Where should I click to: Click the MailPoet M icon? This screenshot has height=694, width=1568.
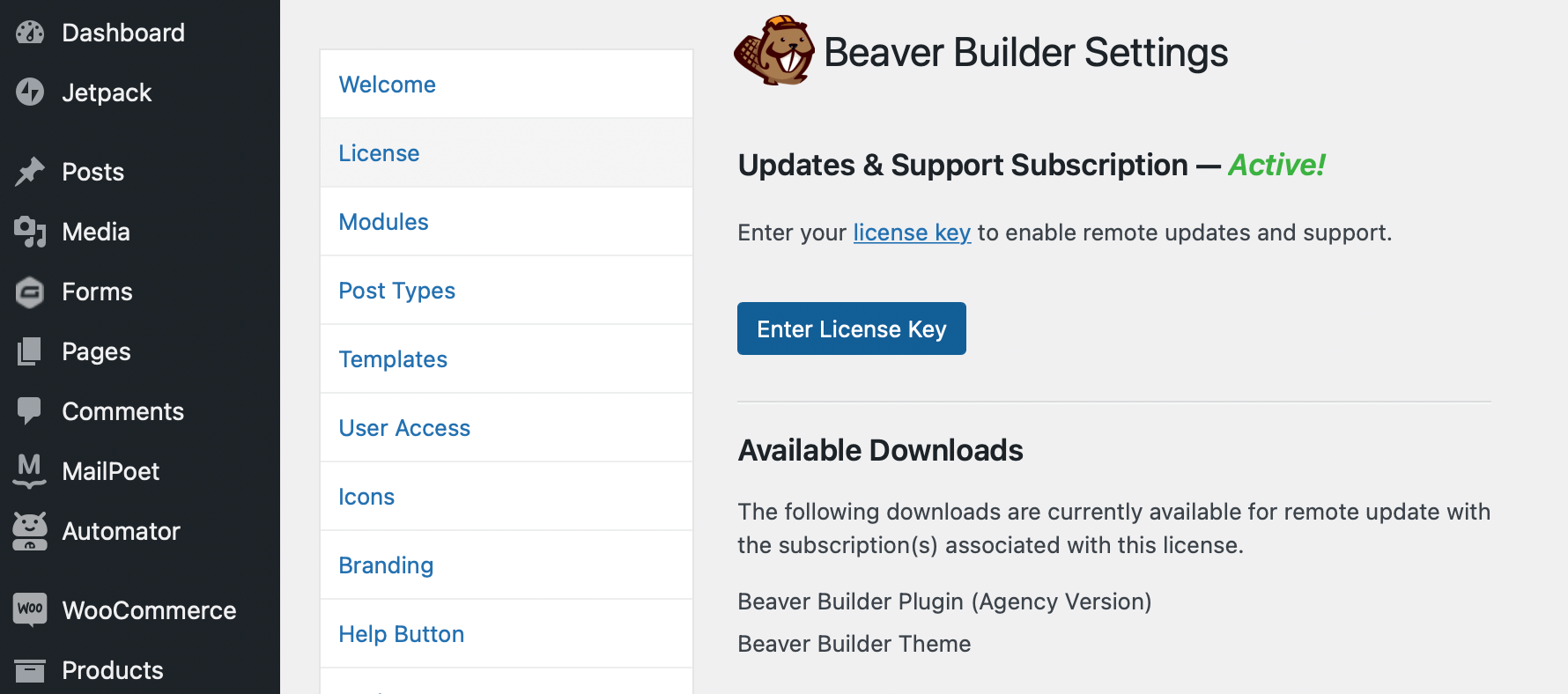[x=30, y=470]
